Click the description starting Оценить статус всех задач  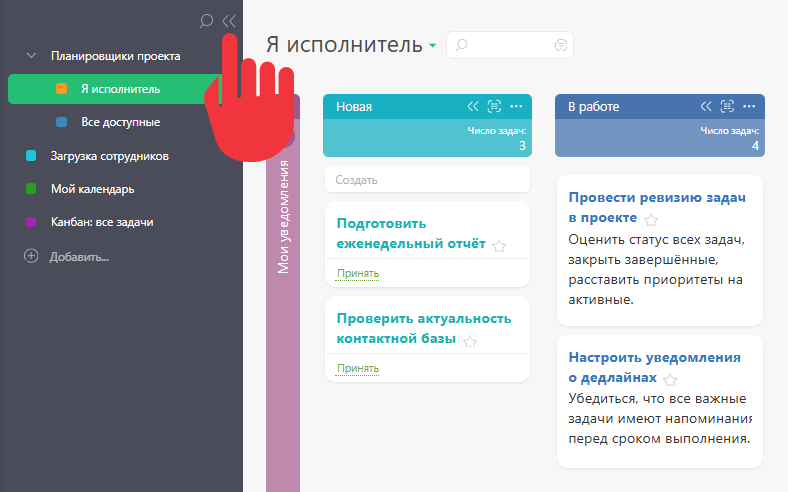(x=656, y=269)
